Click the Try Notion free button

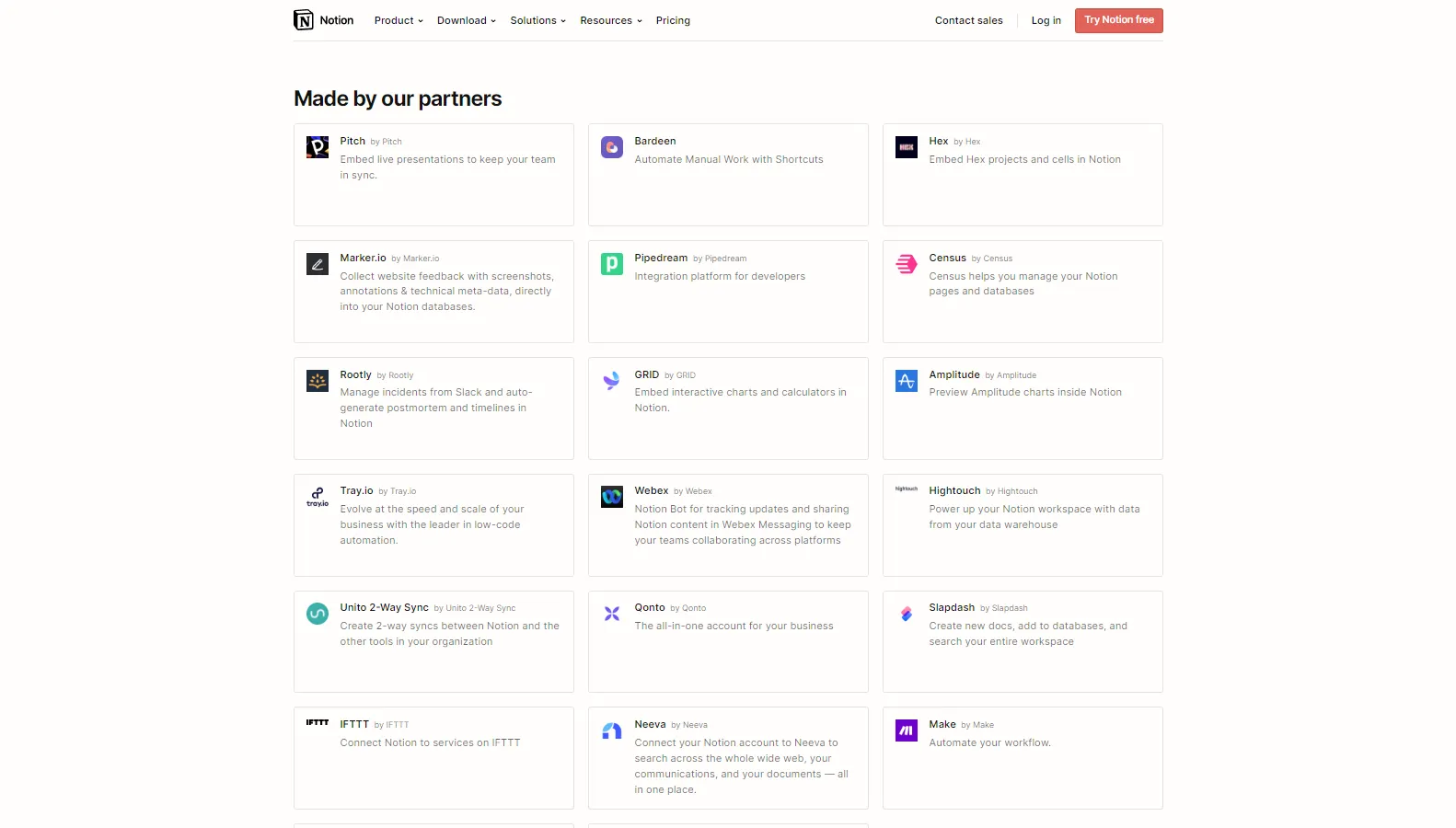[x=1119, y=20]
